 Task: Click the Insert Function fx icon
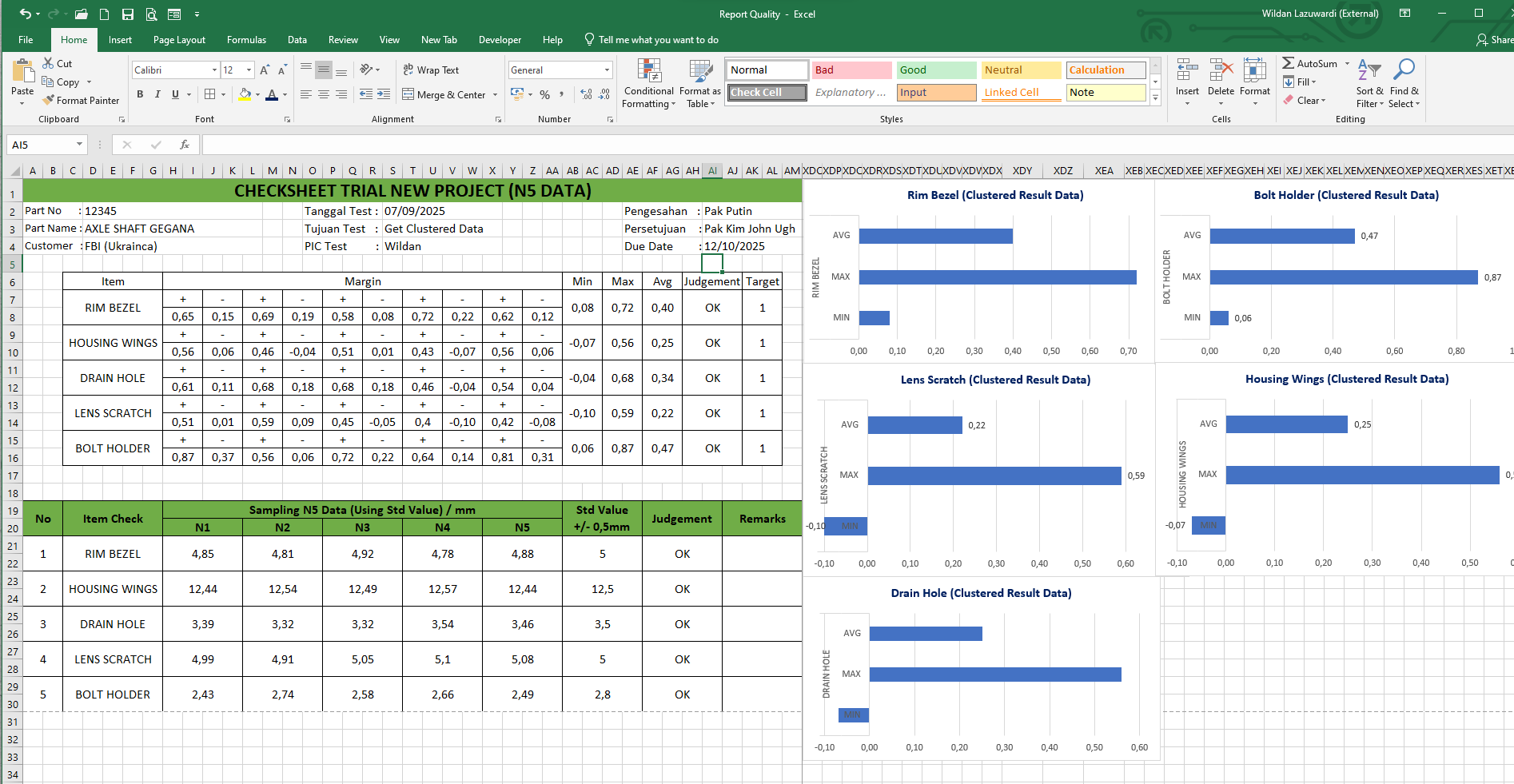185,145
